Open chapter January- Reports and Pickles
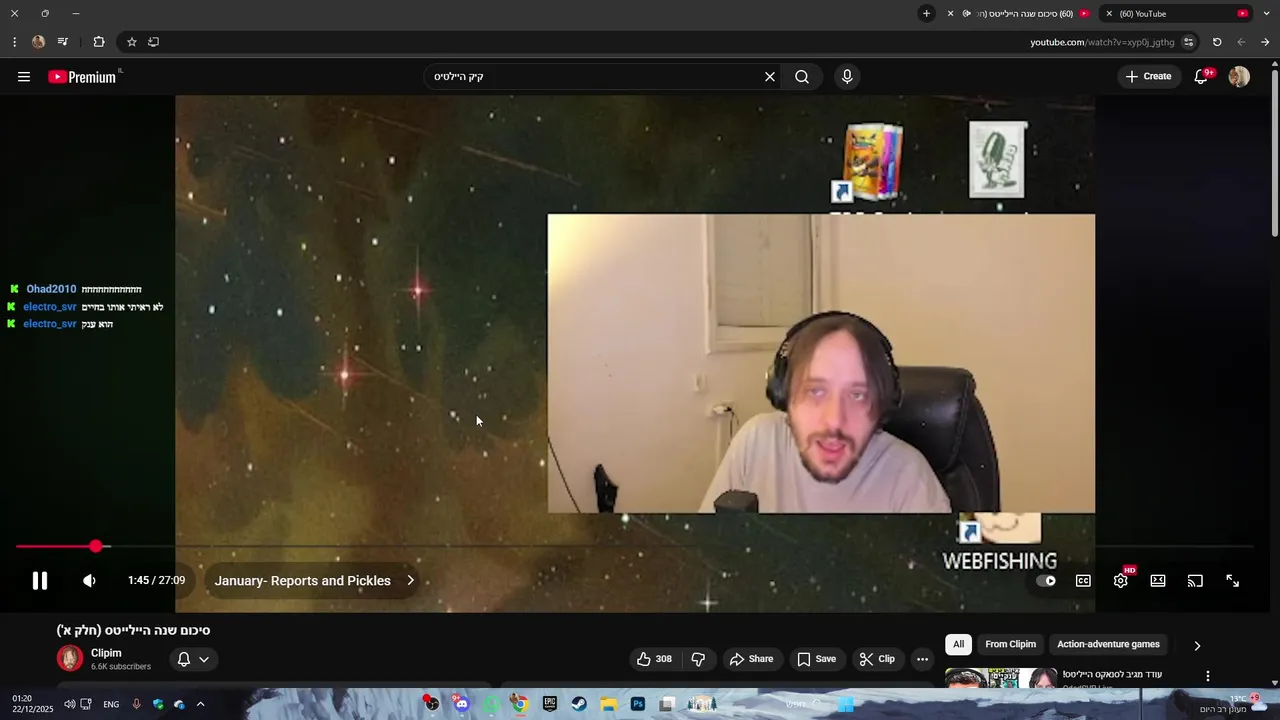Image resolution: width=1280 pixels, height=720 pixels. [x=314, y=581]
